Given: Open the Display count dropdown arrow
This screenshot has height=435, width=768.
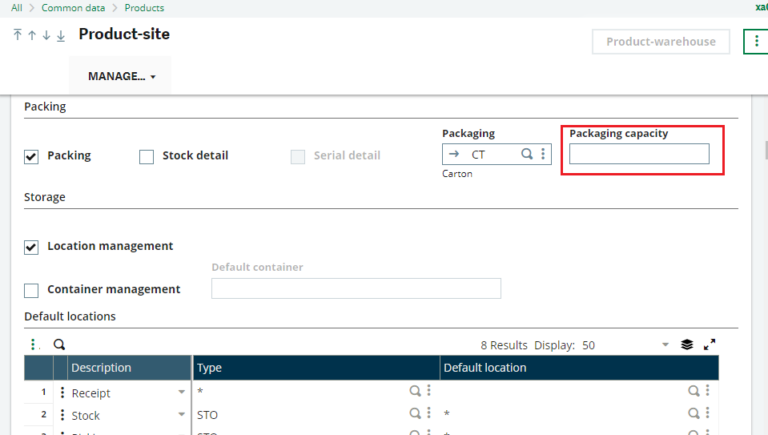Looking at the screenshot, I should [665, 345].
